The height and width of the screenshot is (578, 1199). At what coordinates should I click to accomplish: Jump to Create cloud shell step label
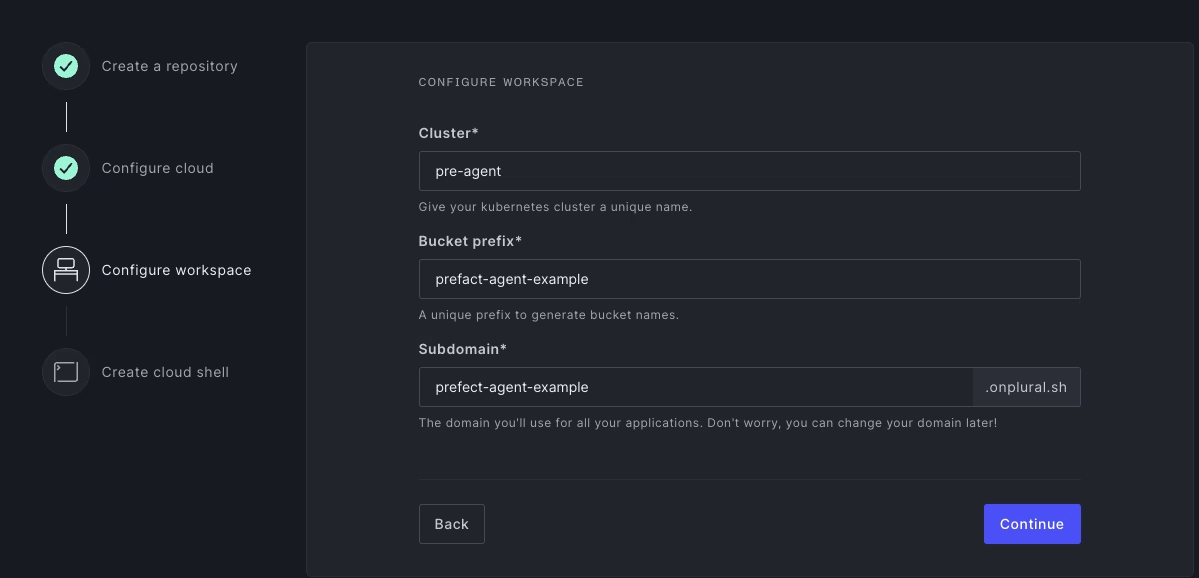click(165, 372)
